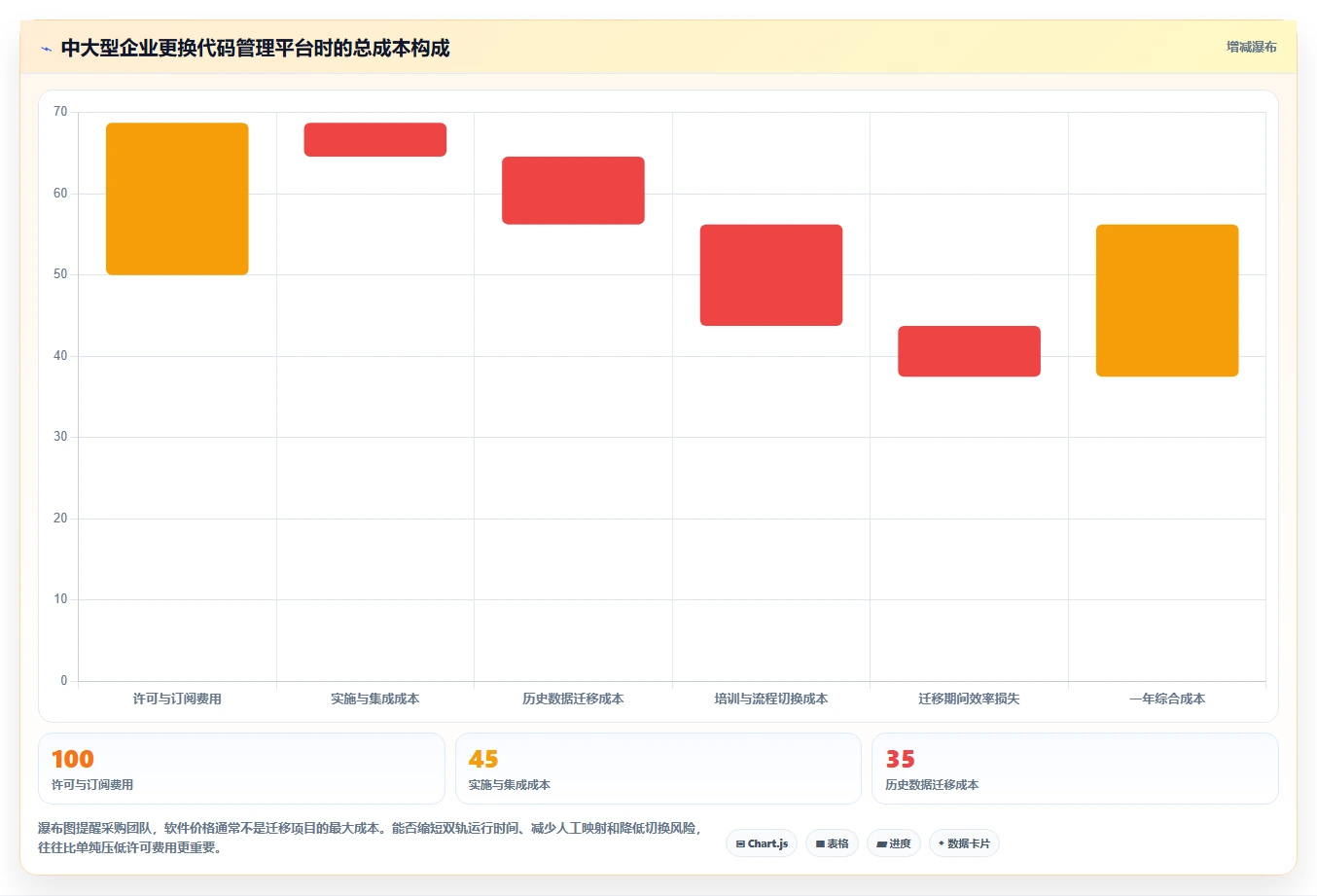Click the red 实施与集成成本 bar

tap(375, 139)
